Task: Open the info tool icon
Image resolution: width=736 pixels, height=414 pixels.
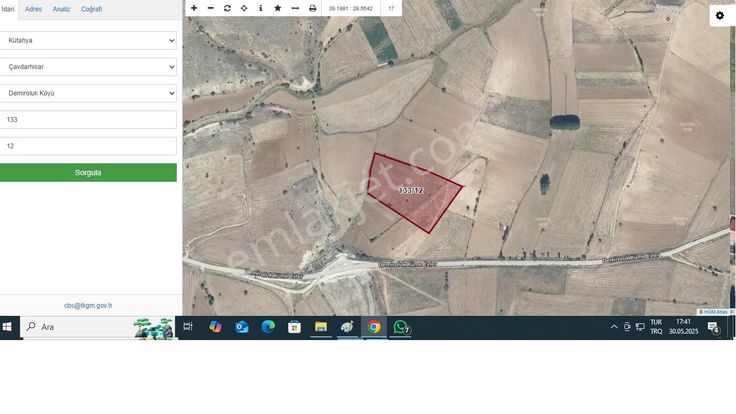Action: coord(261,8)
